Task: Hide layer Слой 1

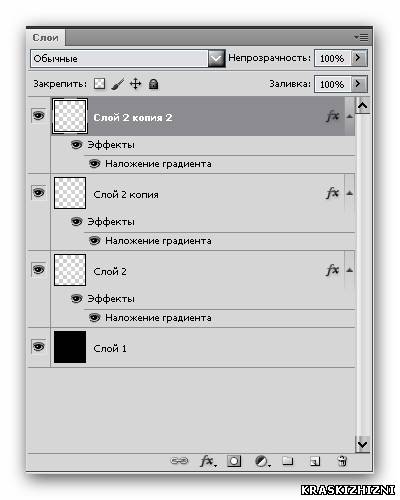Action: click(x=39, y=347)
